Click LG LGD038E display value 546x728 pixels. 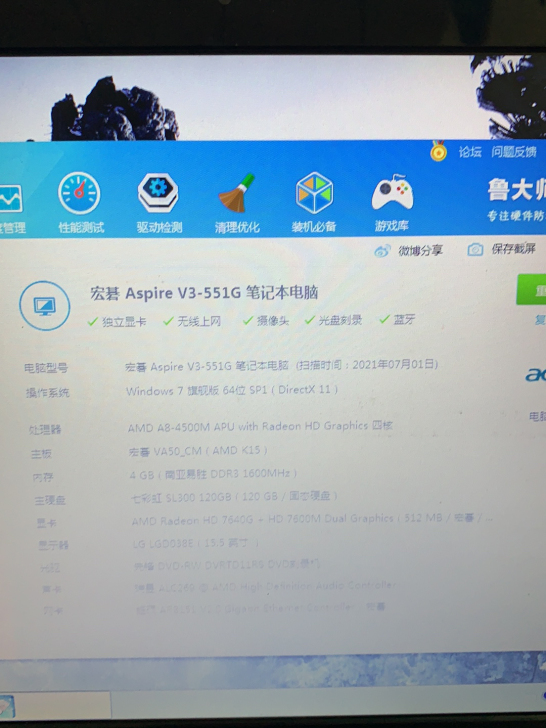click(195, 543)
